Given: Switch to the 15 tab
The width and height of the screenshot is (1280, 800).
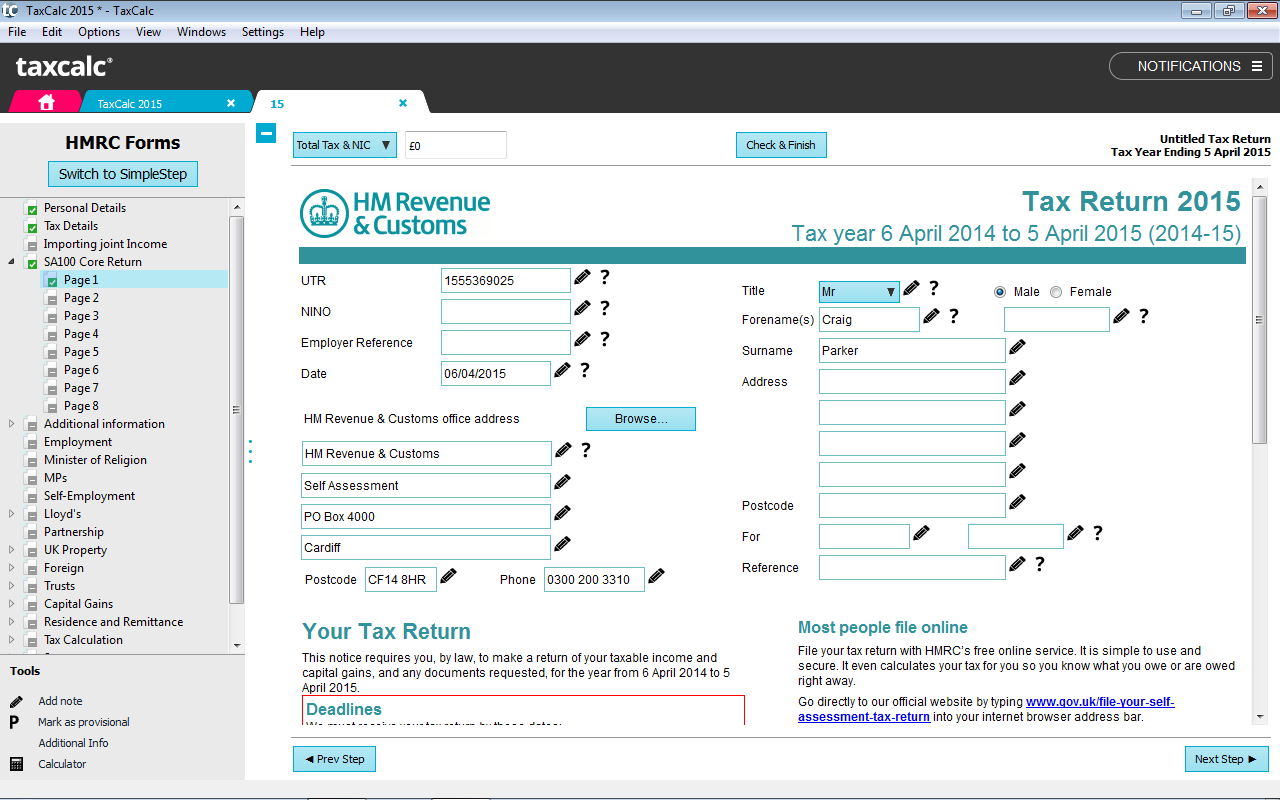Looking at the screenshot, I should 277,103.
